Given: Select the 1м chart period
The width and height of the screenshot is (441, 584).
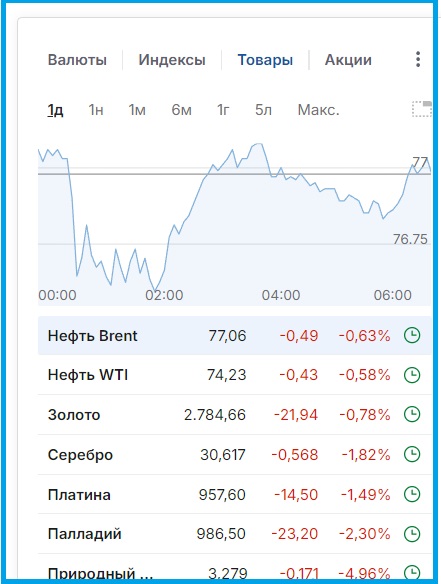Looking at the screenshot, I should click(x=137, y=110).
